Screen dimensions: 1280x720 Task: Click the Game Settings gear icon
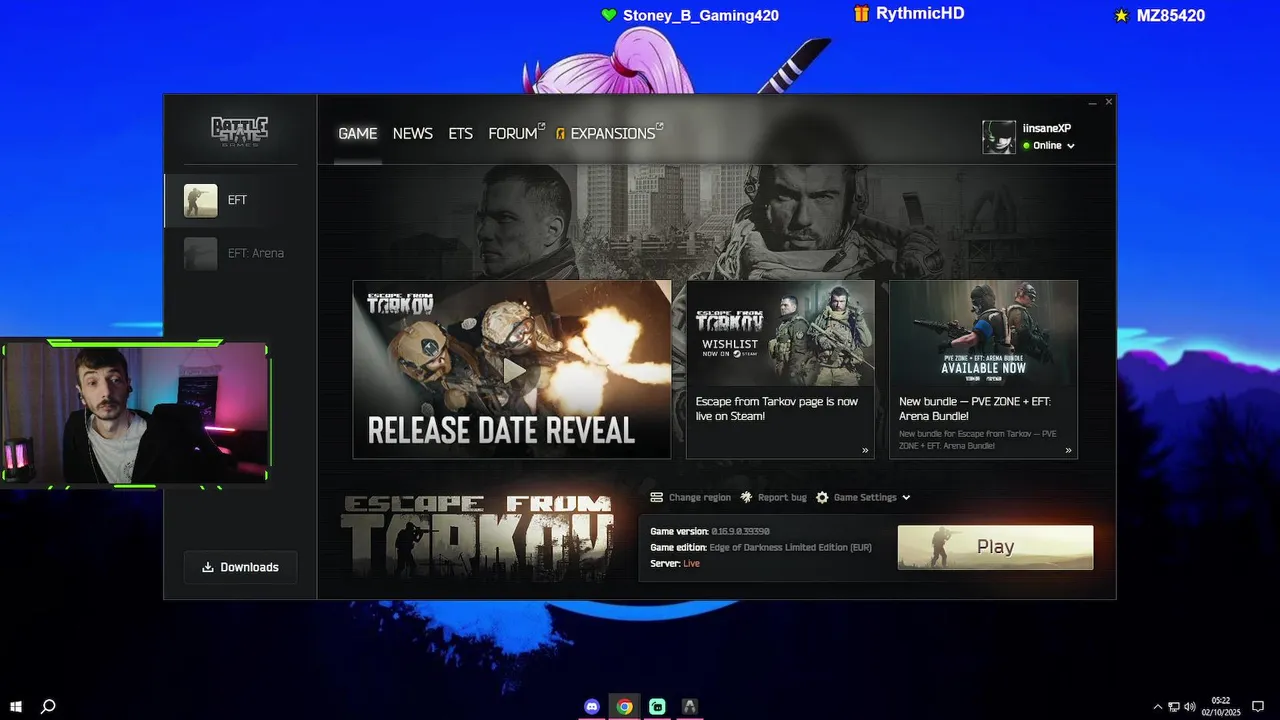click(x=822, y=497)
